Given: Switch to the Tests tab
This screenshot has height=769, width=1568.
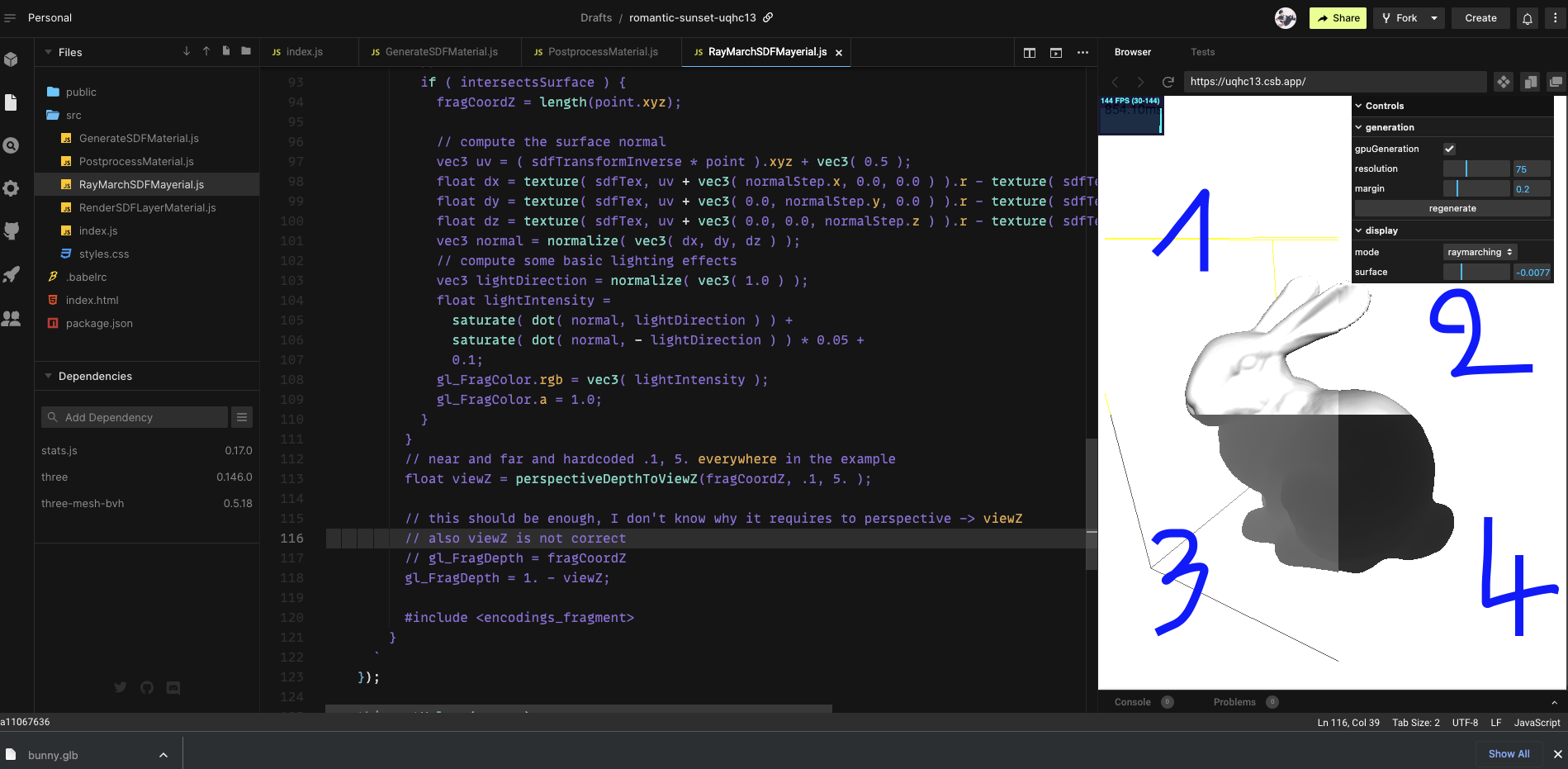Looking at the screenshot, I should [x=1202, y=52].
